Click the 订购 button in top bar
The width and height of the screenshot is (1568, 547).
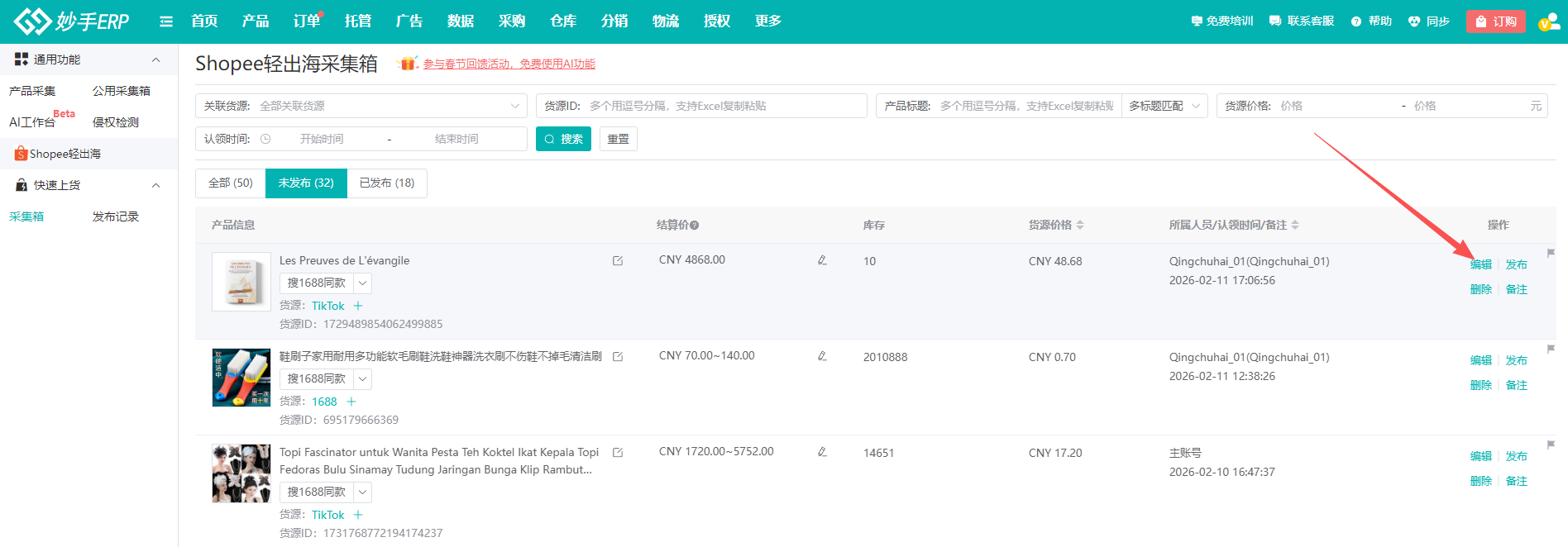click(1496, 21)
